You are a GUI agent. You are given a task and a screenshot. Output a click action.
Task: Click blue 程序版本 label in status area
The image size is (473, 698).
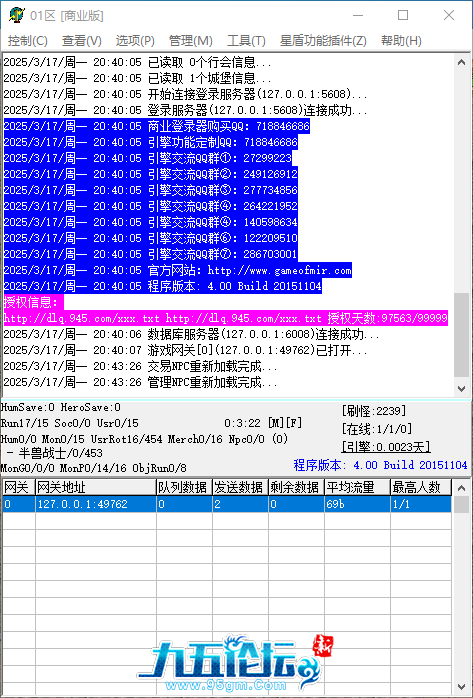[380, 466]
